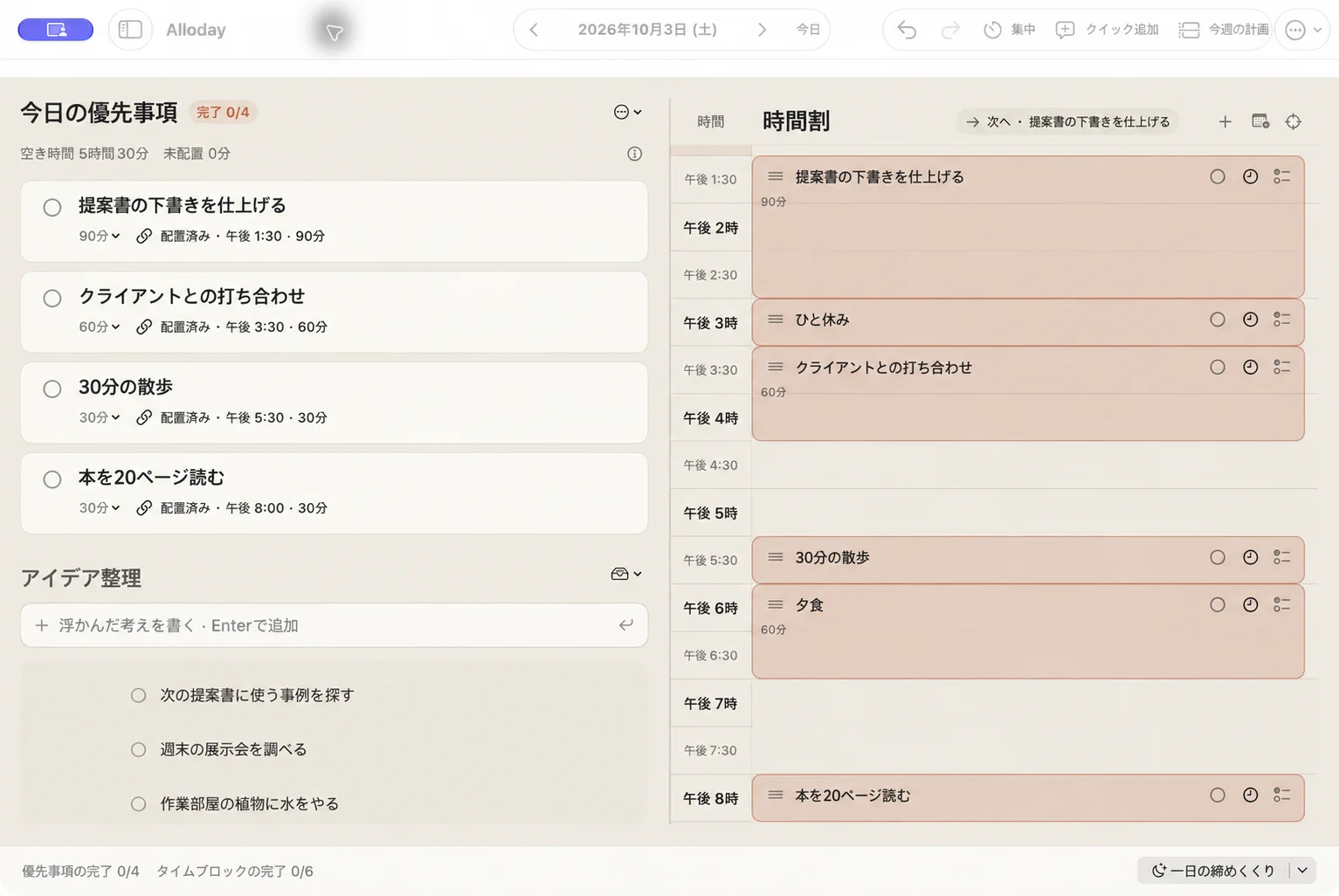Mark 提案書の下書きを仕上げる priority card as complete
This screenshot has height=896, width=1339.
[x=52, y=208]
